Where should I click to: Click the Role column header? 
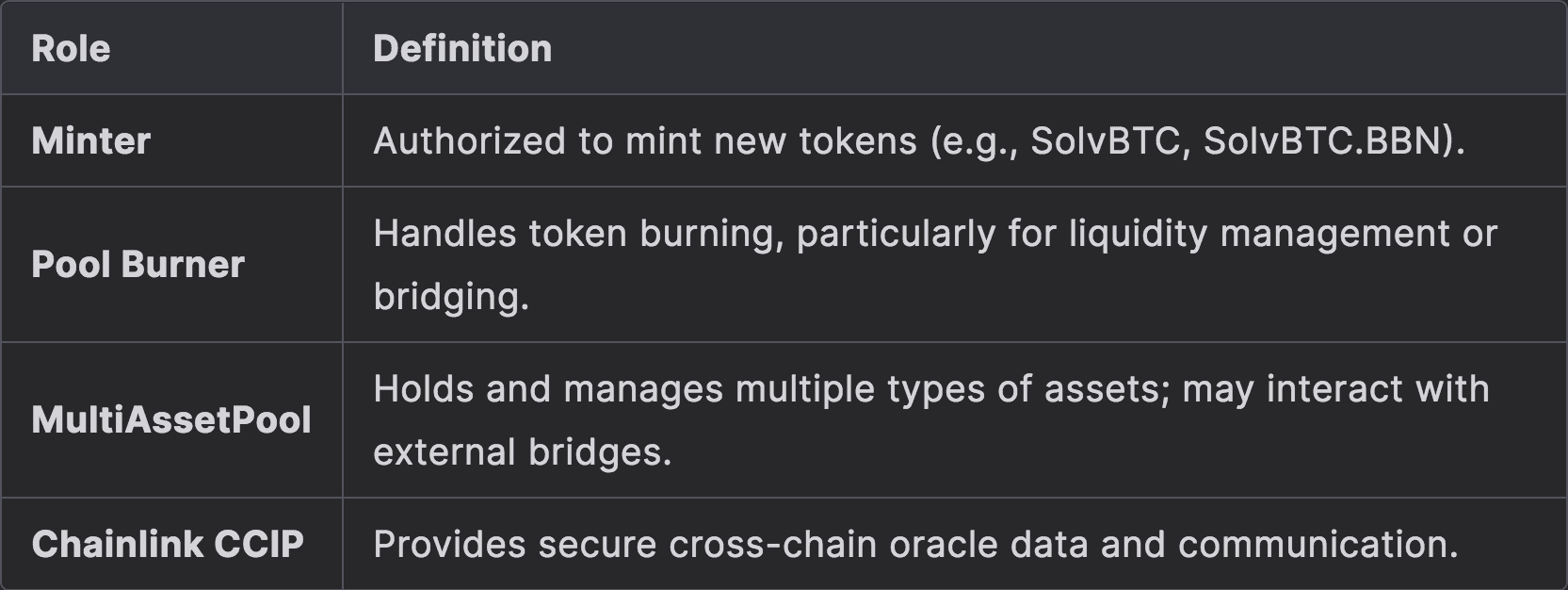tap(71, 49)
